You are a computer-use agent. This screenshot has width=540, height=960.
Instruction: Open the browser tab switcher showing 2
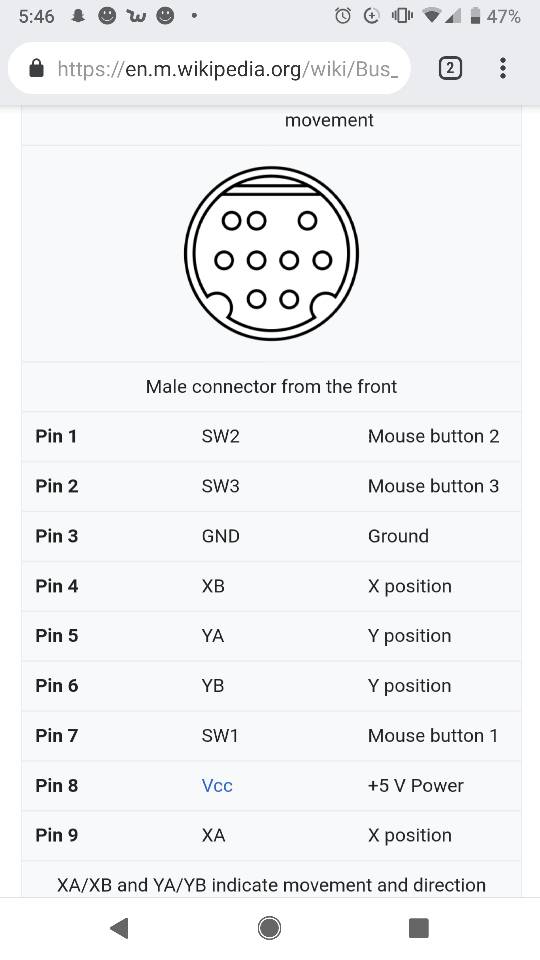pos(450,68)
